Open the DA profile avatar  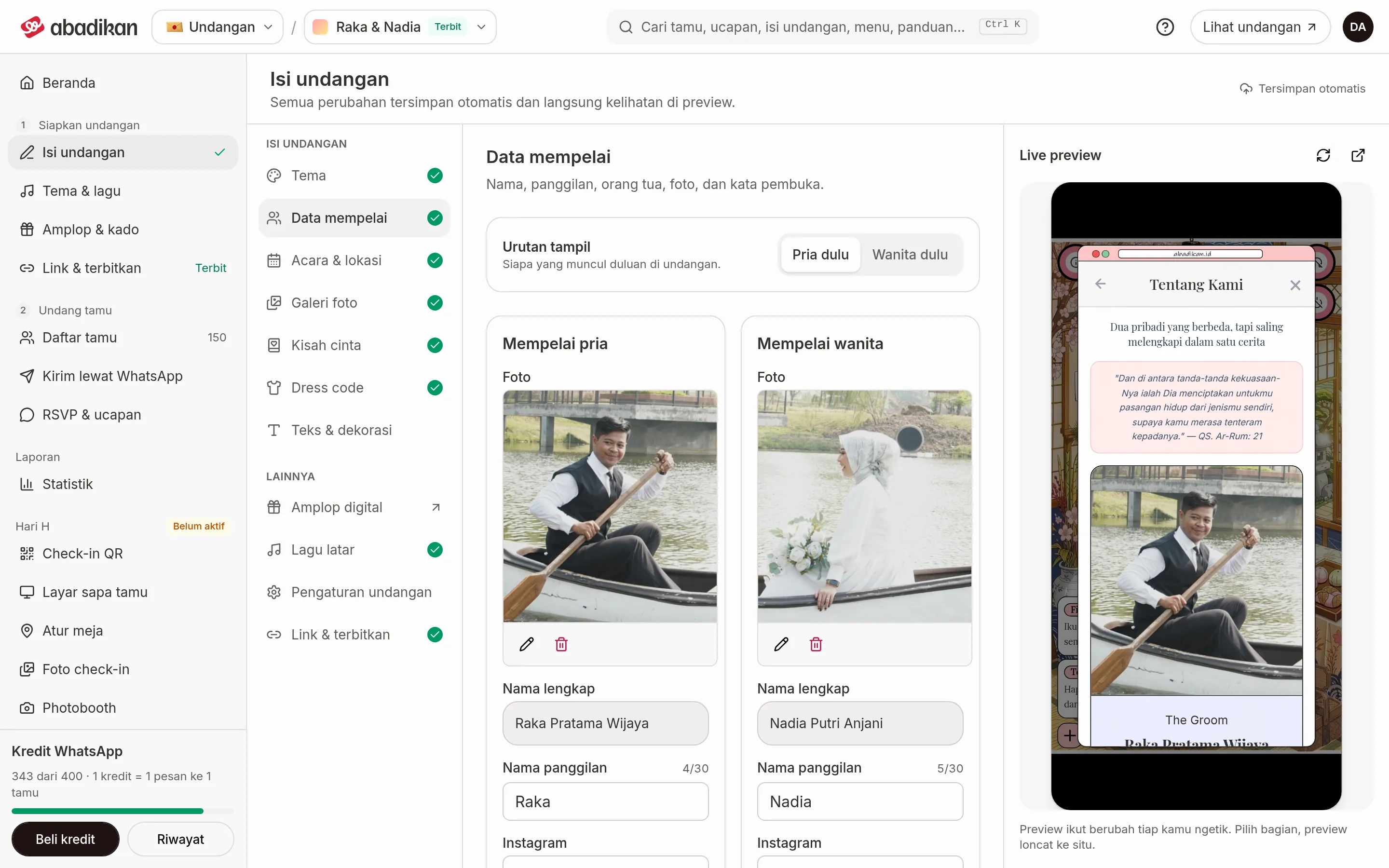(x=1358, y=27)
